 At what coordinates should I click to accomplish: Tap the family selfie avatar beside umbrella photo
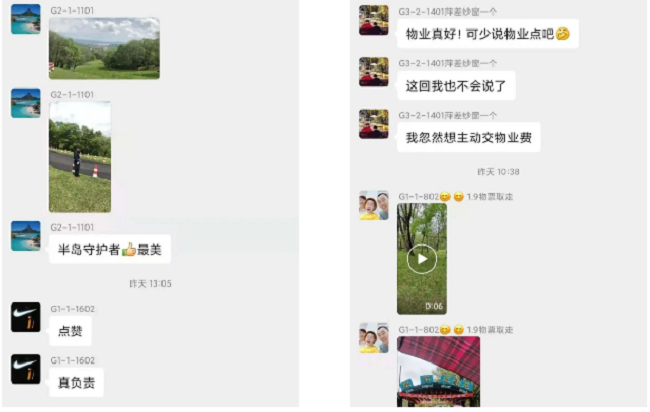(x=374, y=338)
